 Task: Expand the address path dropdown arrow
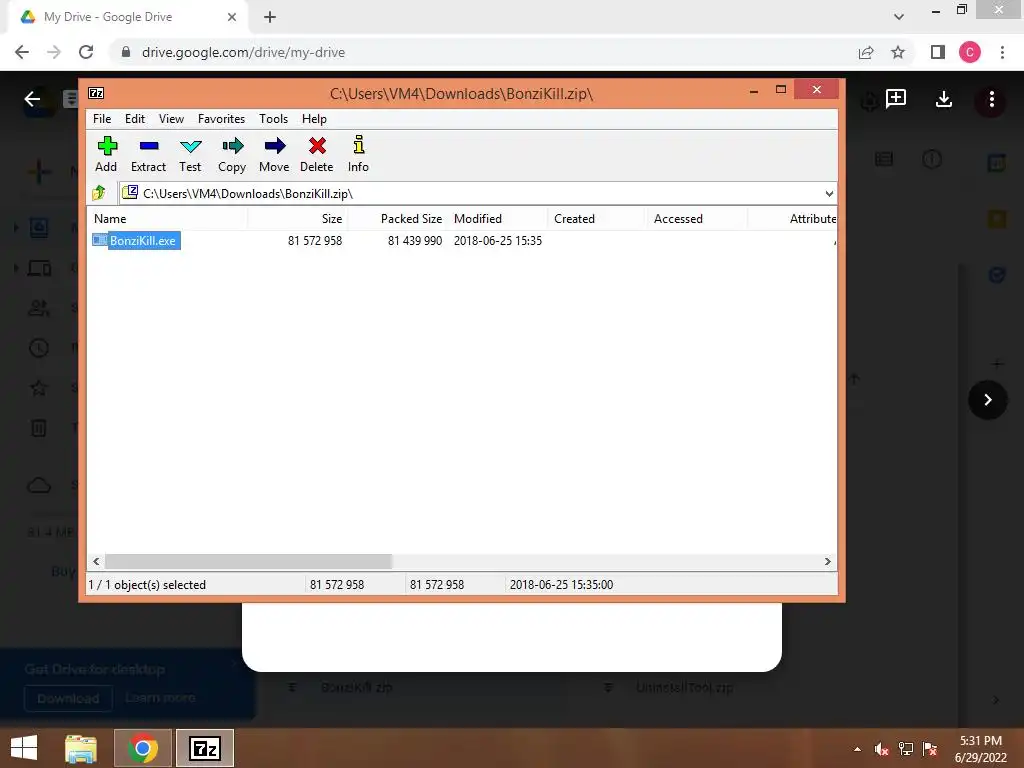829,193
